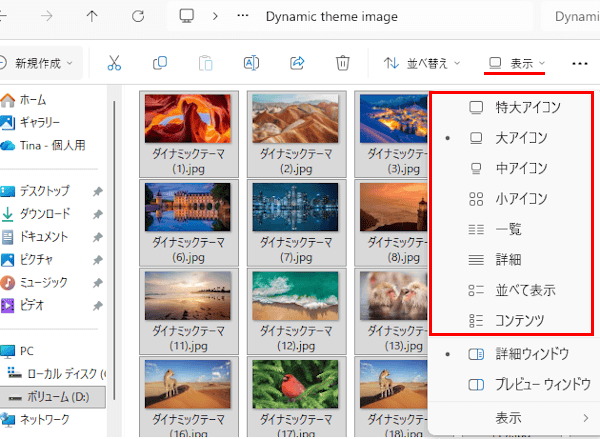Click the navigation pane vertical scrollbar
The image size is (600, 439).
click(x=114, y=249)
